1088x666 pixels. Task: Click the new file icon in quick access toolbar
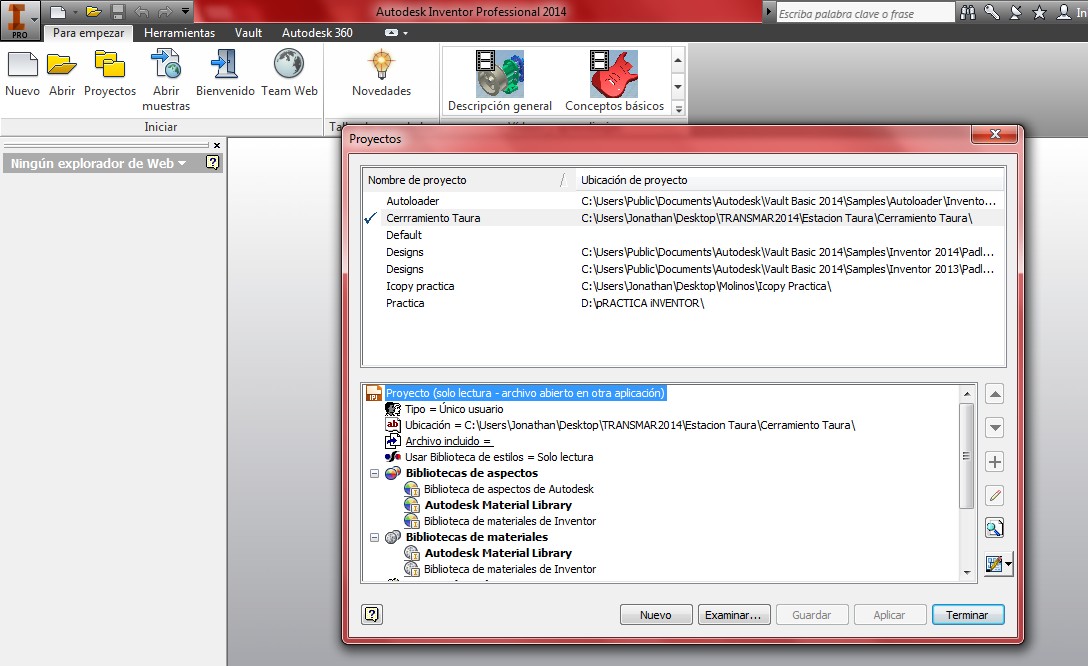tap(58, 12)
